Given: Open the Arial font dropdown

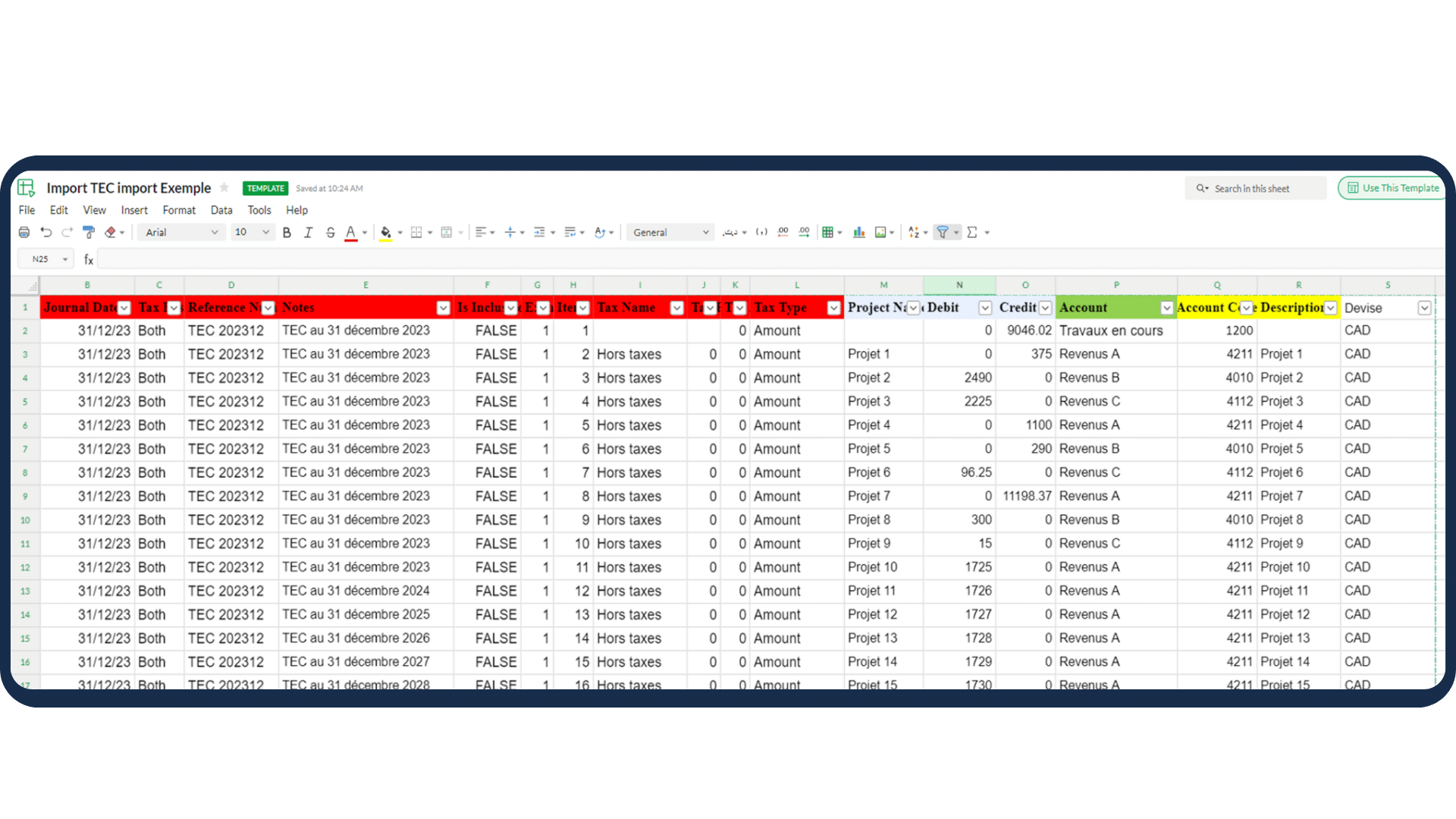Looking at the screenshot, I should (181, 233).
